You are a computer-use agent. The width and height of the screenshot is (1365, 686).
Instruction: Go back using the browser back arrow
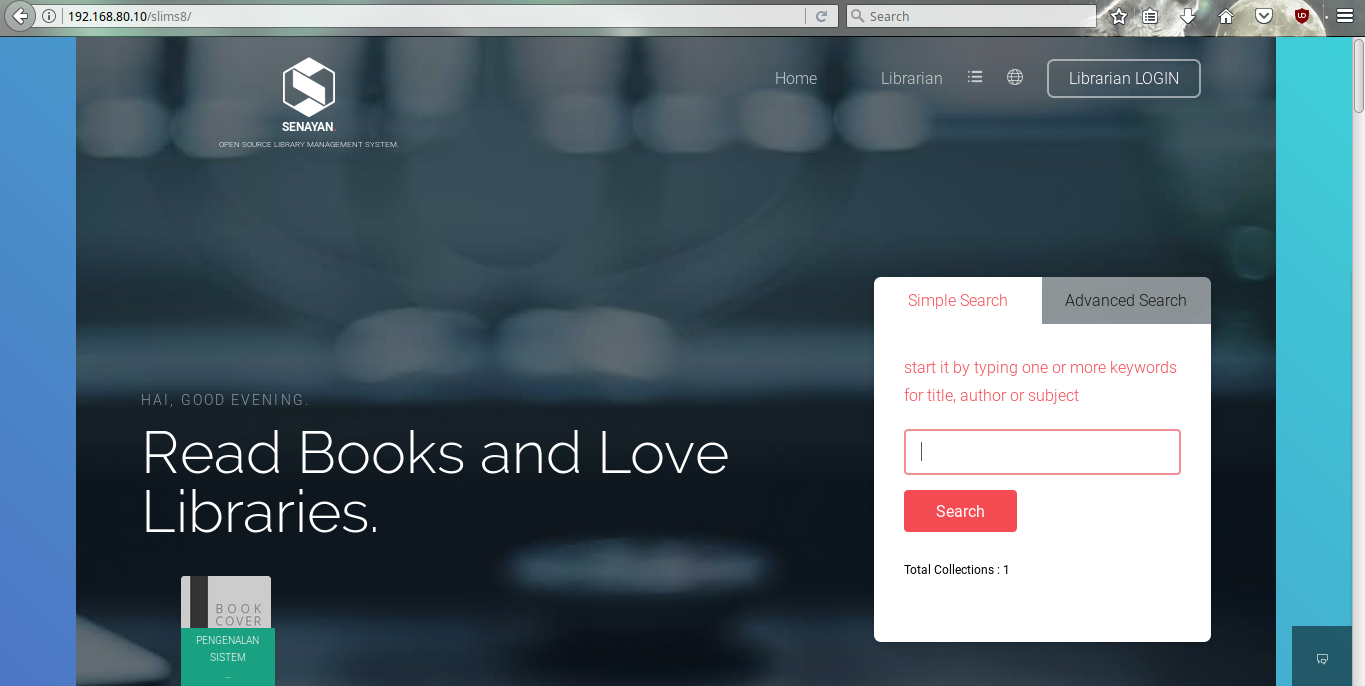19,16
